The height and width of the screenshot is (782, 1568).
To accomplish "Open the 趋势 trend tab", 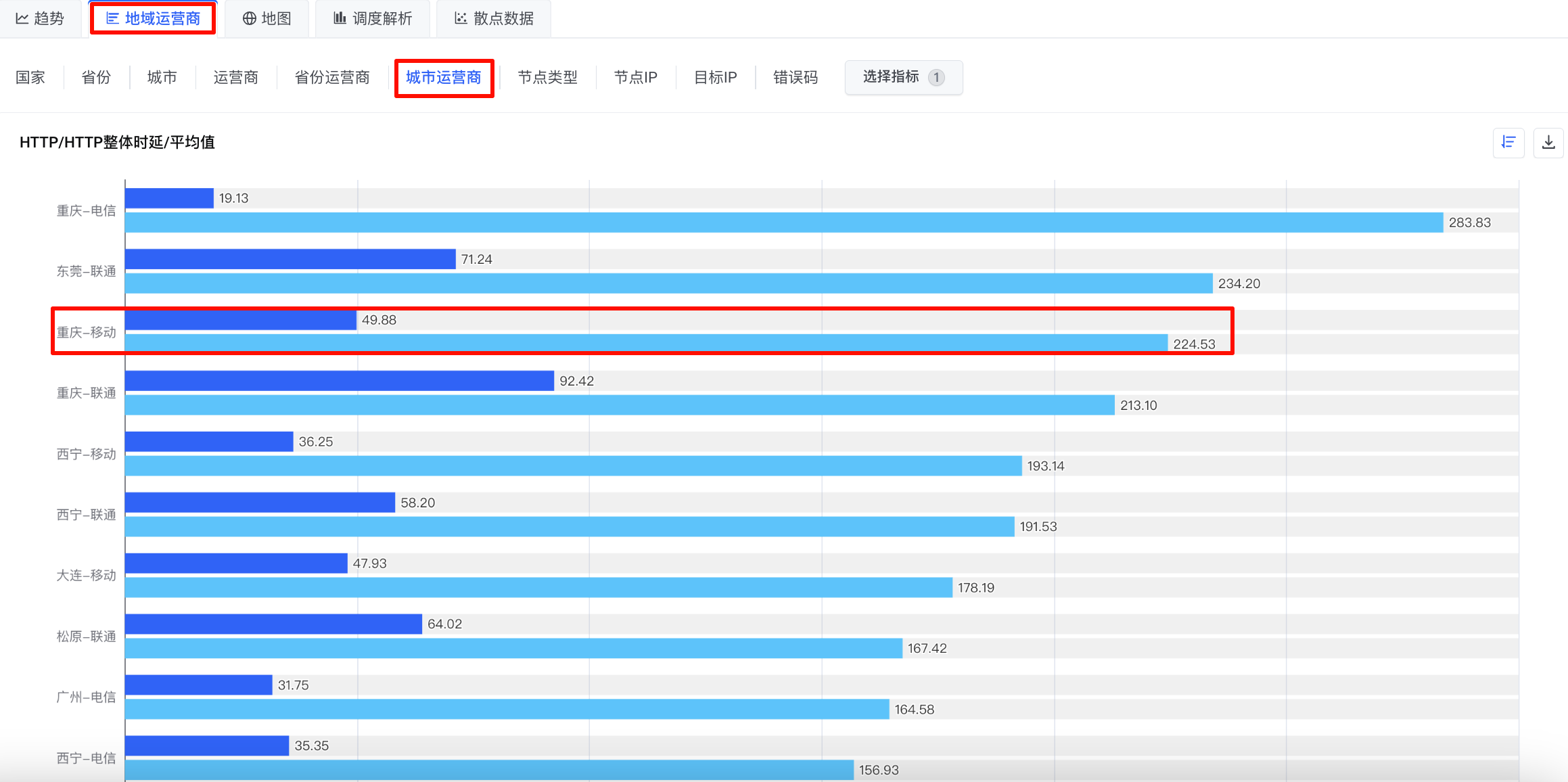I will 40,18.
